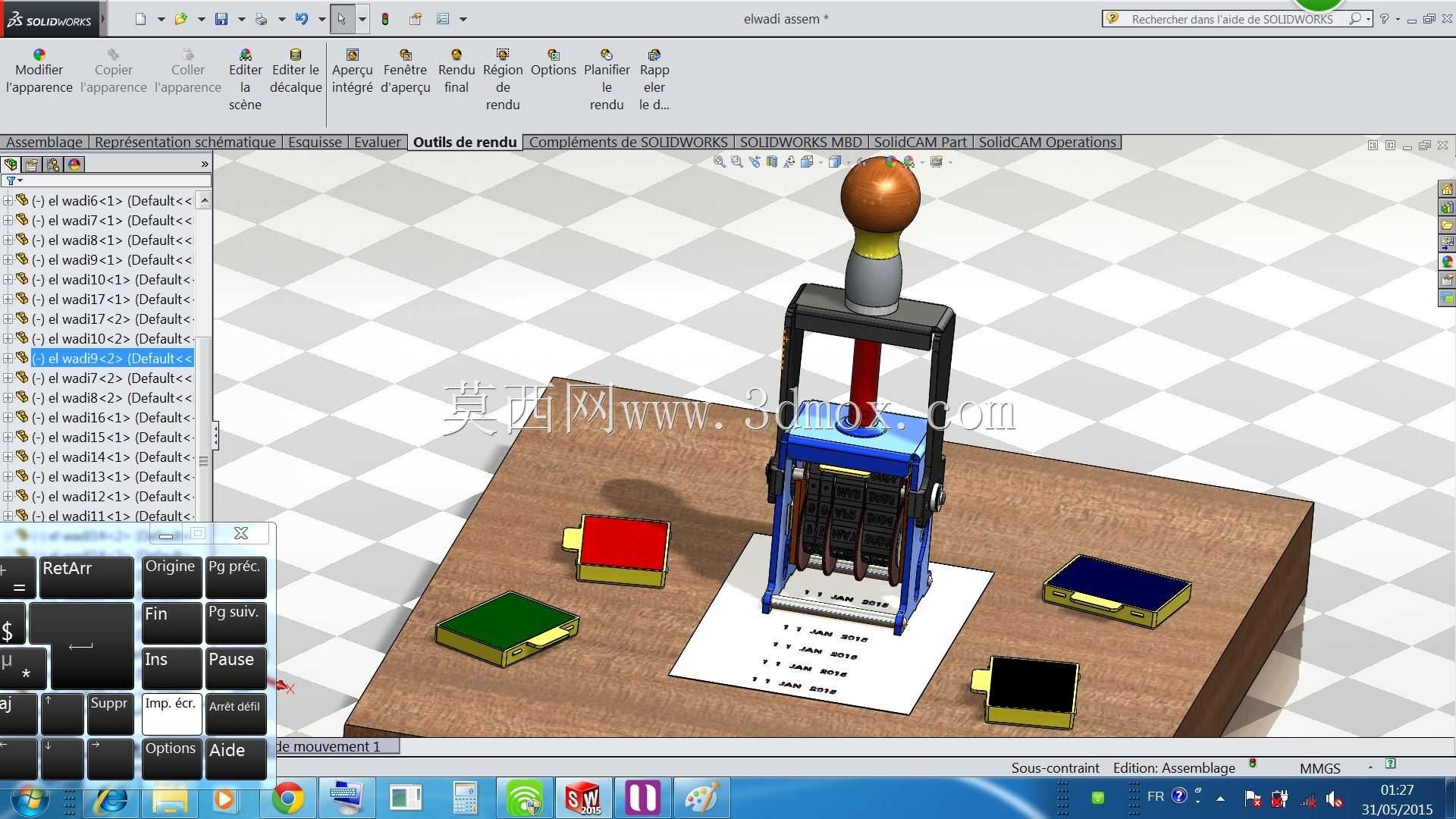Open dropdown arrow next to Select tool
This screenshot has width=1456, height=819.
(362, 19)
